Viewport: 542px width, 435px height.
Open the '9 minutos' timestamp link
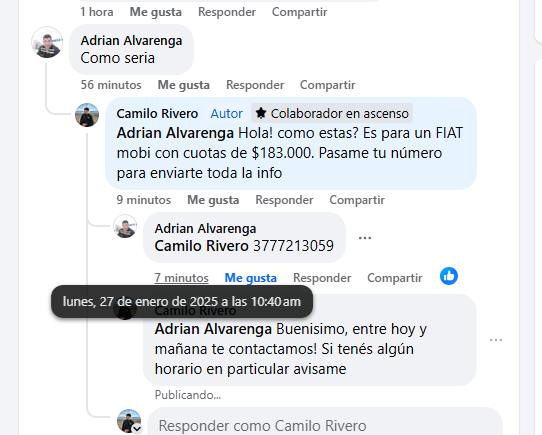144,200
